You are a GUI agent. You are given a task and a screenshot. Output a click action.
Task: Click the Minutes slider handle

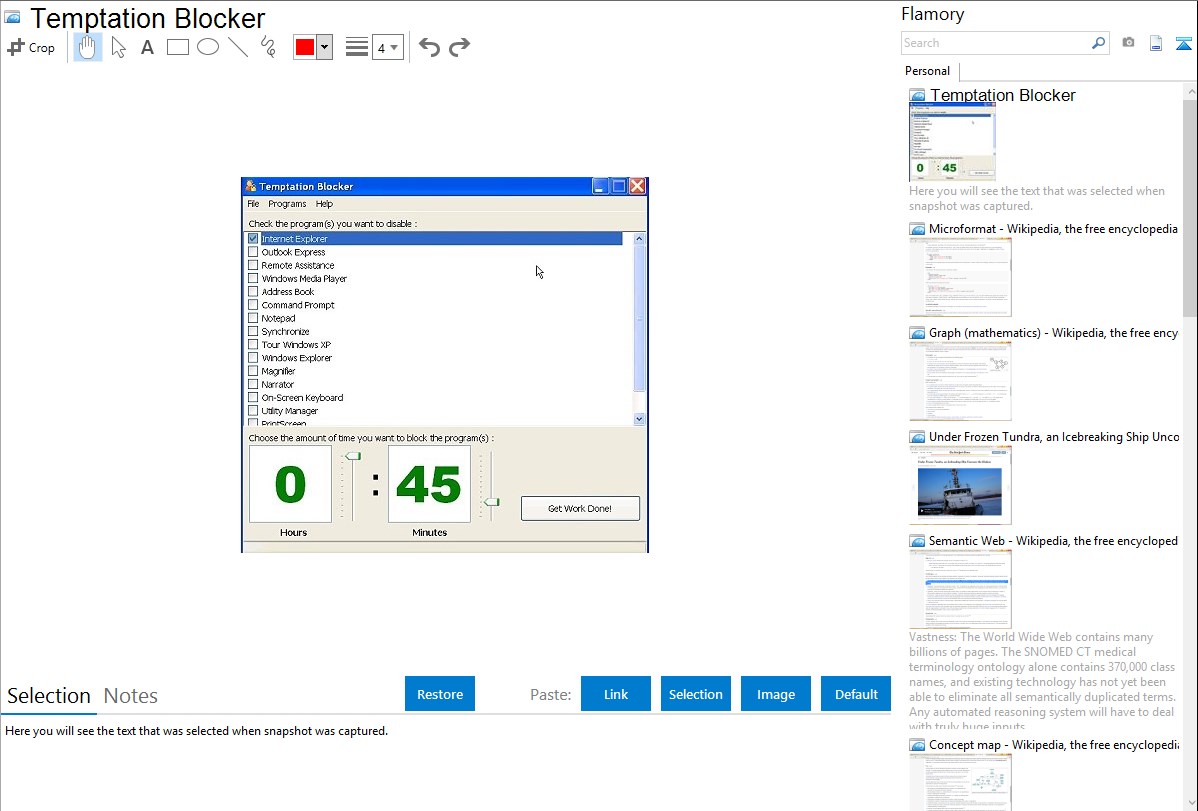(491, 502)
